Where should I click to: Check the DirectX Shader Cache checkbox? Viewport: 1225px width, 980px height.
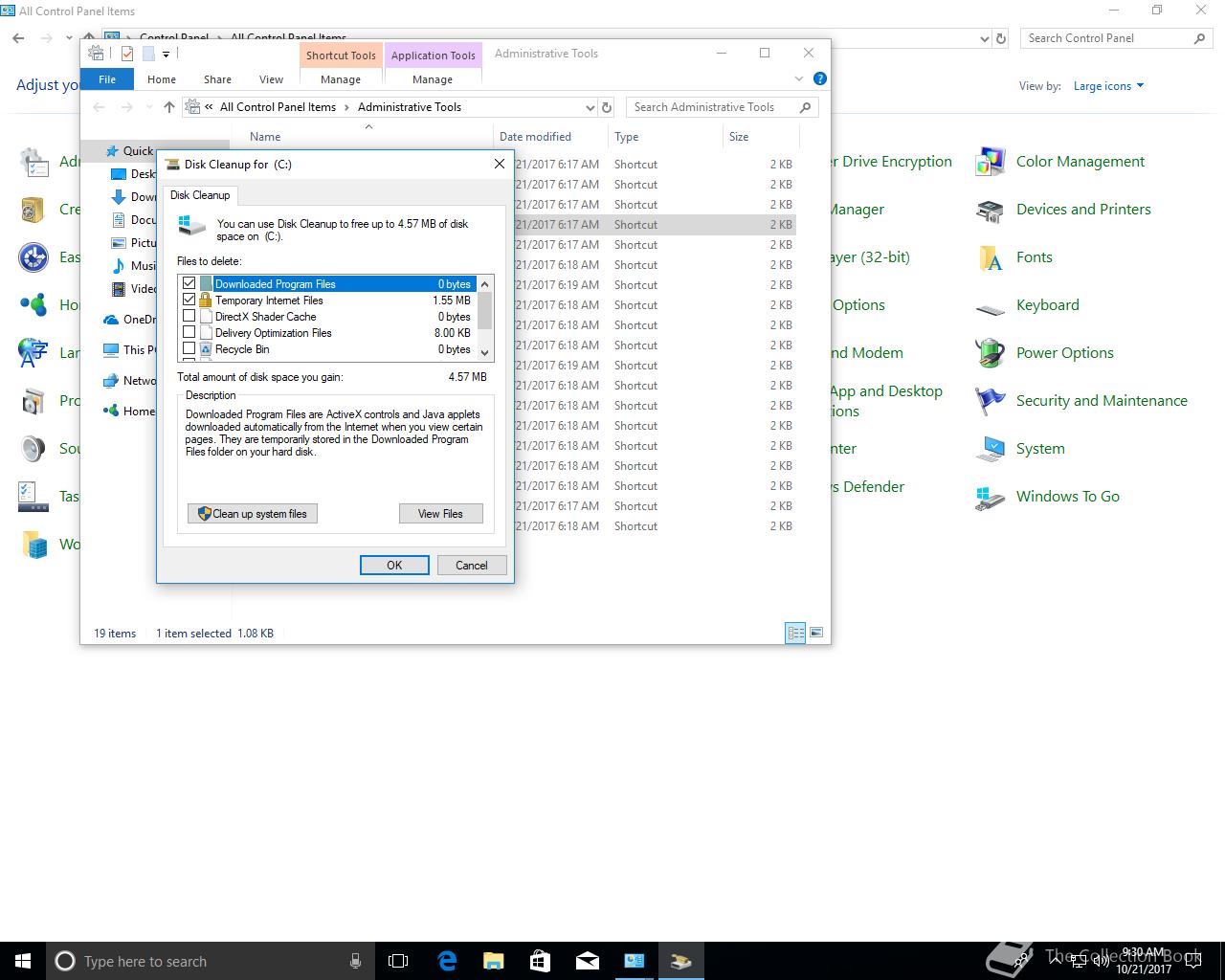(x=189, y=316)
